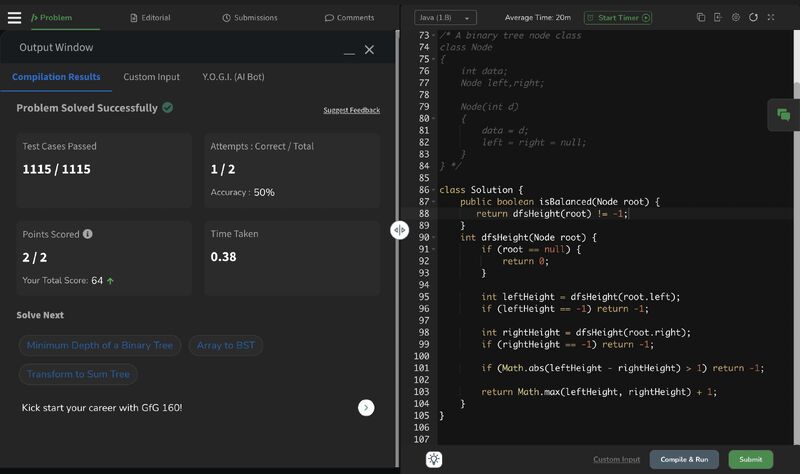Select the Y.O.G.I. (AI Bot) tab
This screenshot has width=800, height=474.
click(233, 77)
